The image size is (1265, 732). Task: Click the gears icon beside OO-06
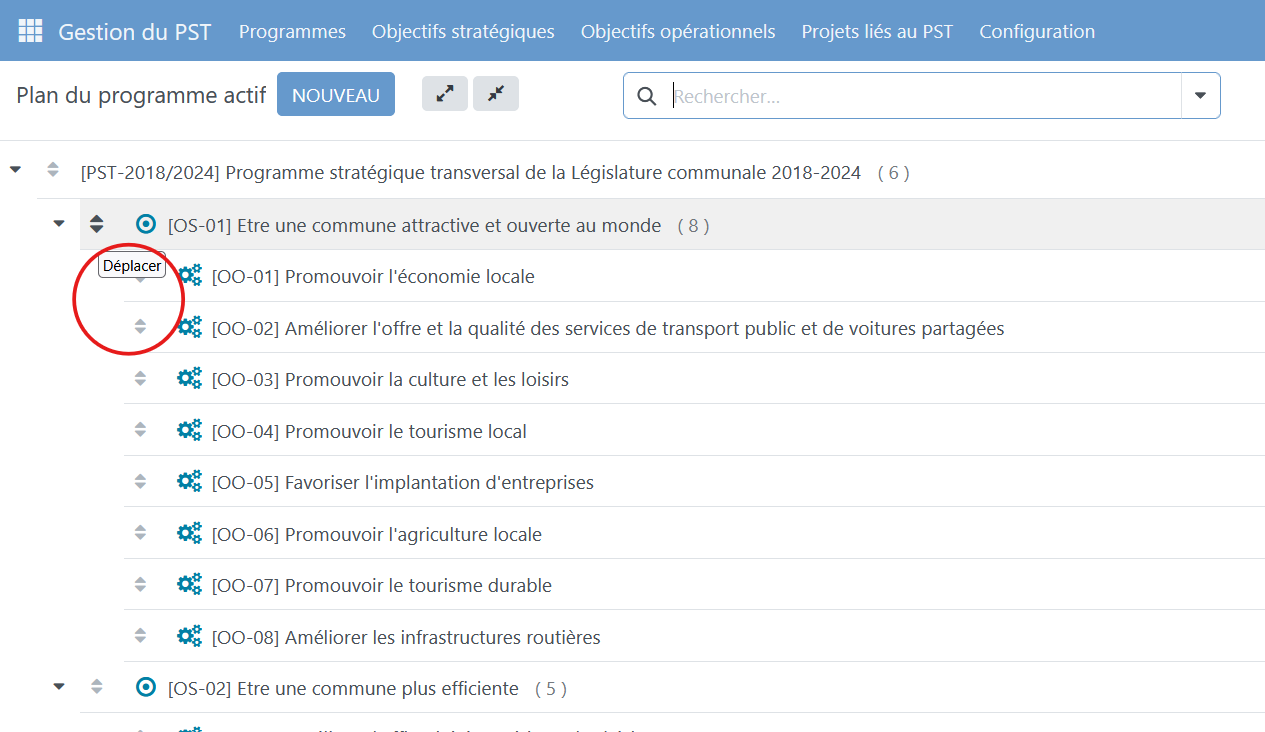[189, 534]
